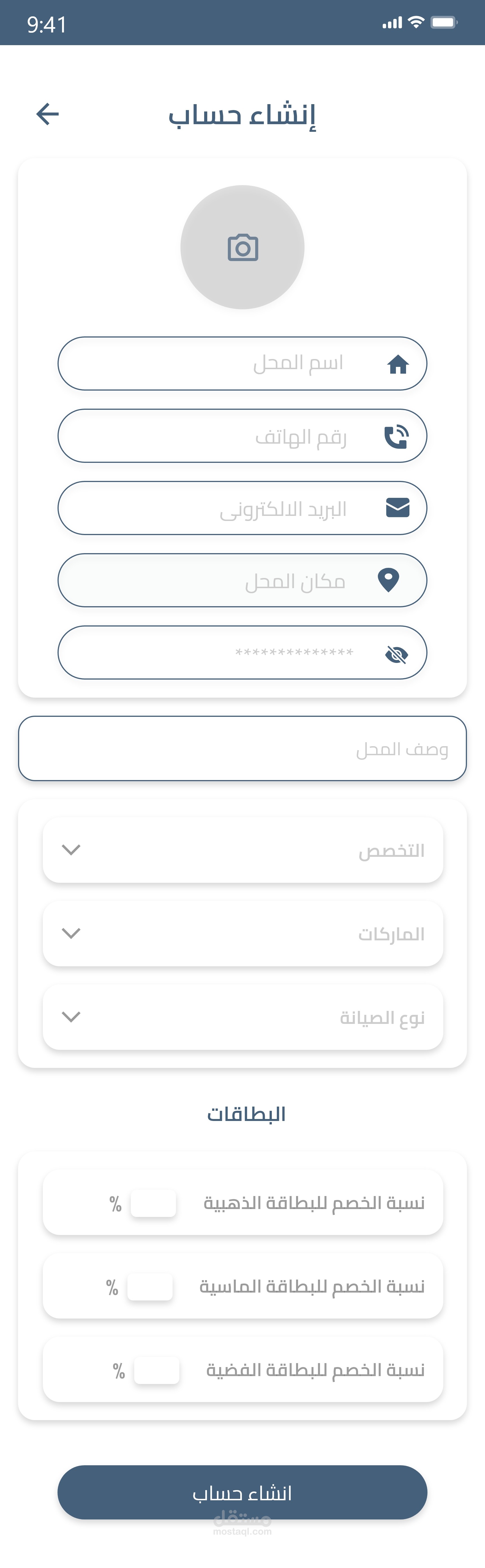Open the الماركات dropdown chevron
This screenshot has width=485, height=1568.
point(71,933)
